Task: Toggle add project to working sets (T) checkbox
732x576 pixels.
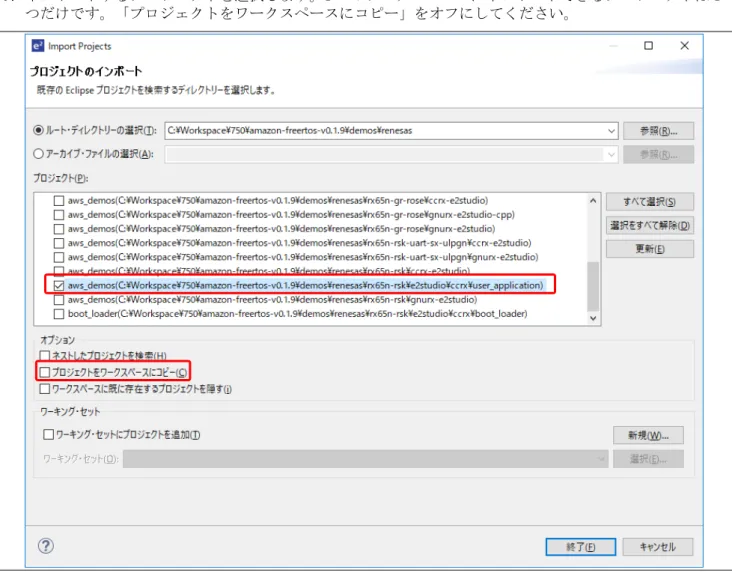Action: 49,435
